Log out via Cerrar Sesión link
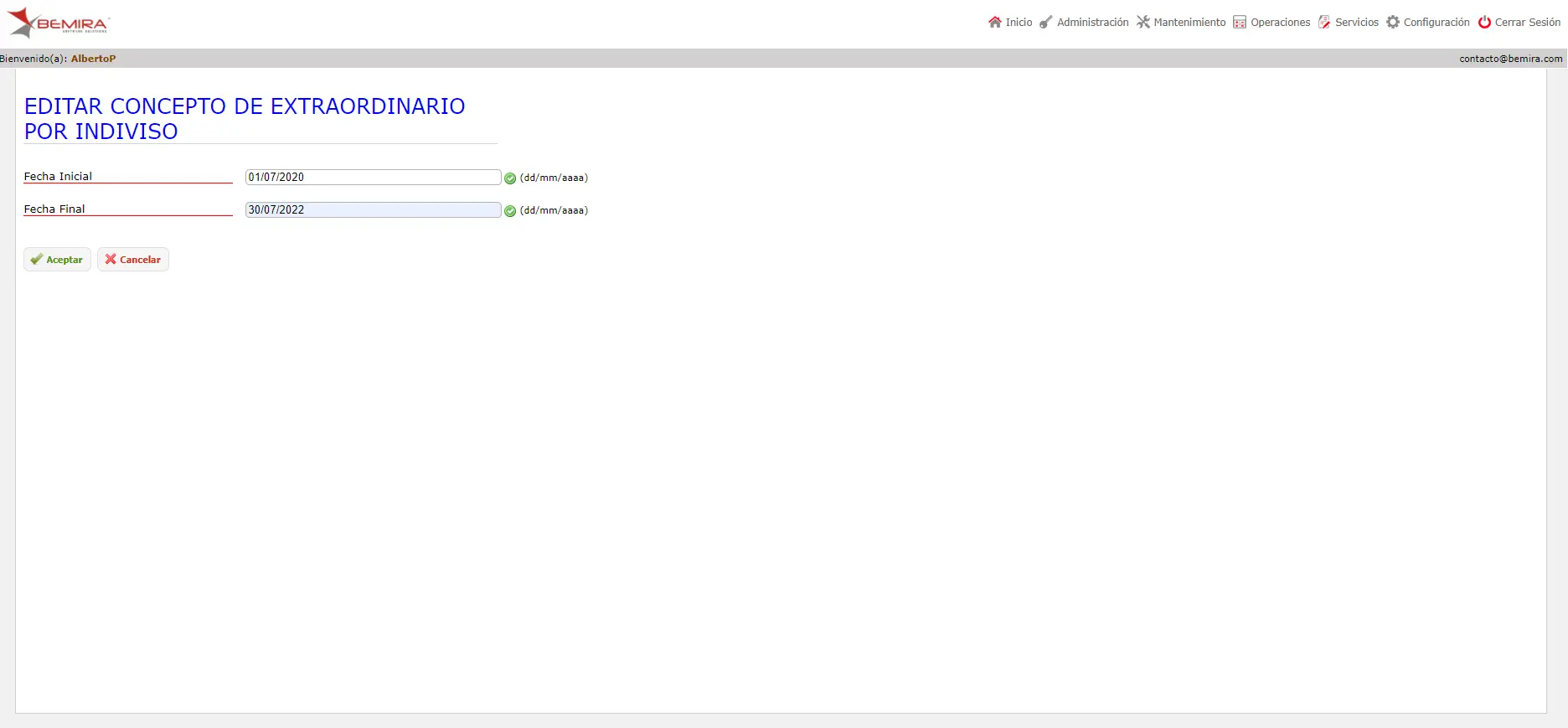Image resolution: width=1568 pixels, height=728 pixels. tap(1528, 23)
